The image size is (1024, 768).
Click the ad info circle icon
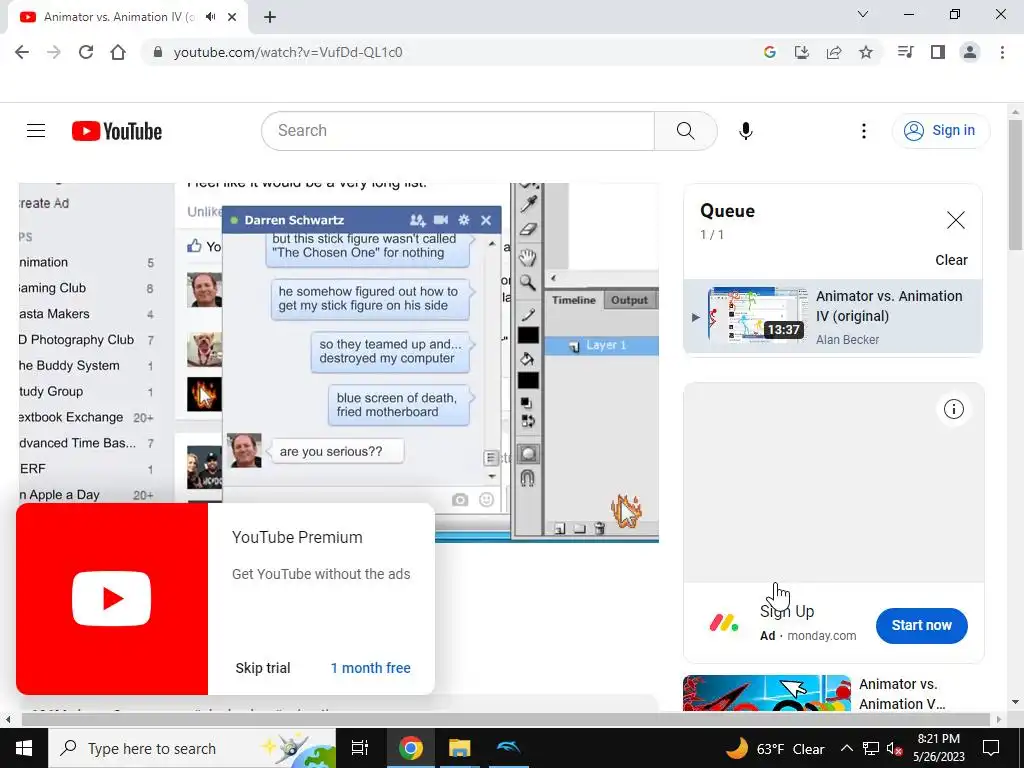pyautogui.click(x=953, y=409)
